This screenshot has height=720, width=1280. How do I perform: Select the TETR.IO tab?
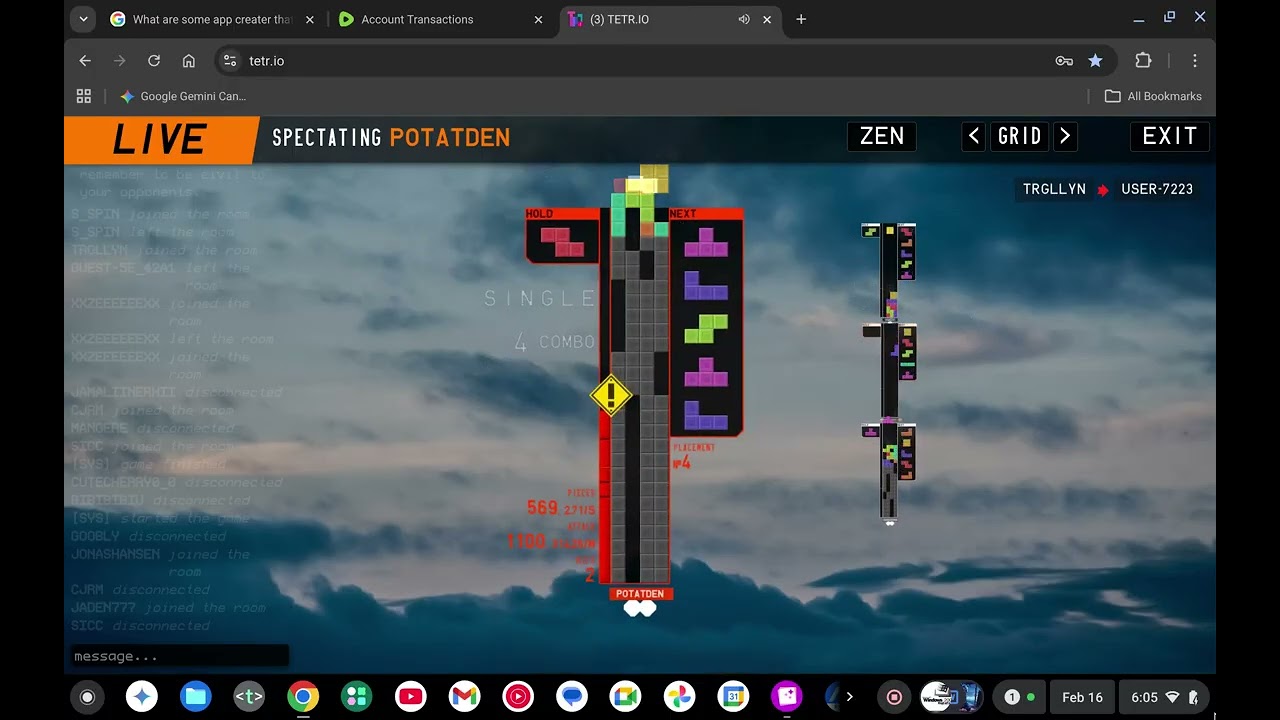[x=670, y=19]
